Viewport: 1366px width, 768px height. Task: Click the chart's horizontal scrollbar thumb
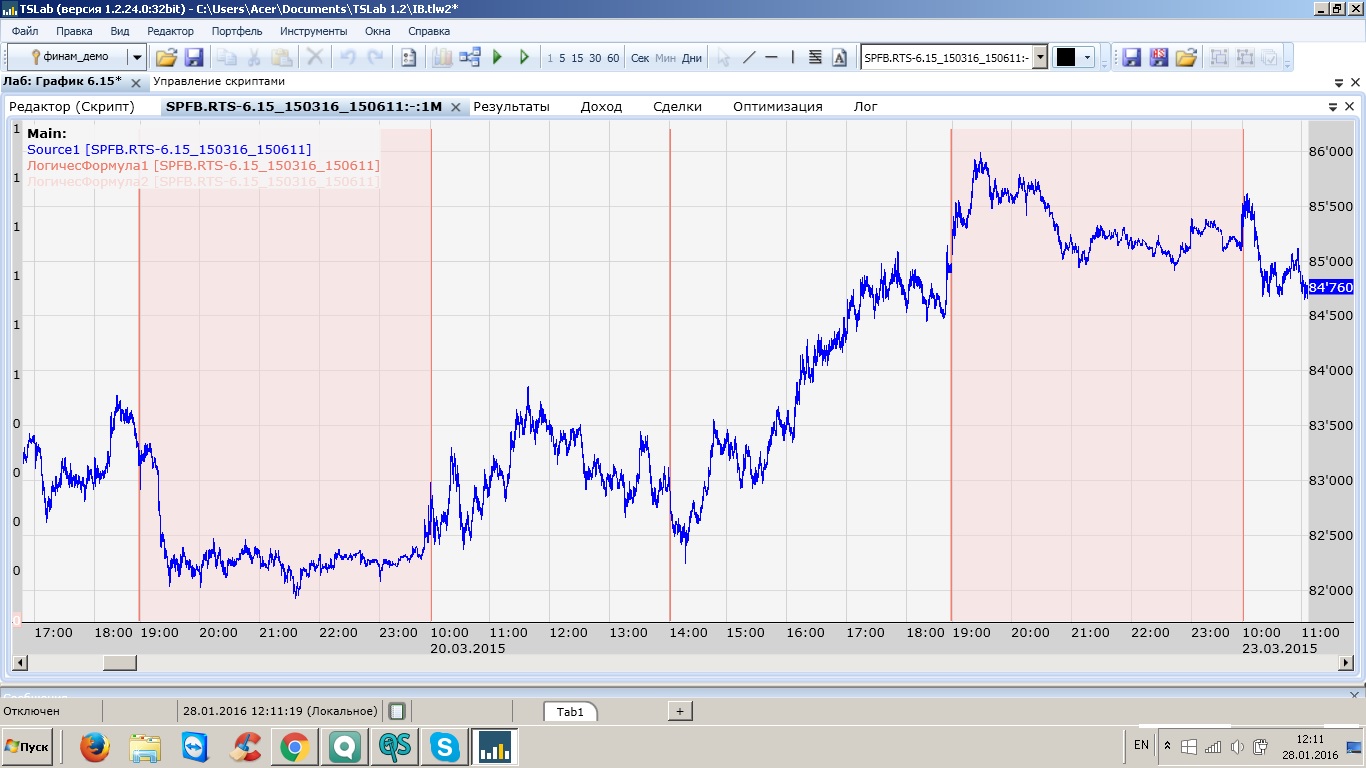pos(120,663)
